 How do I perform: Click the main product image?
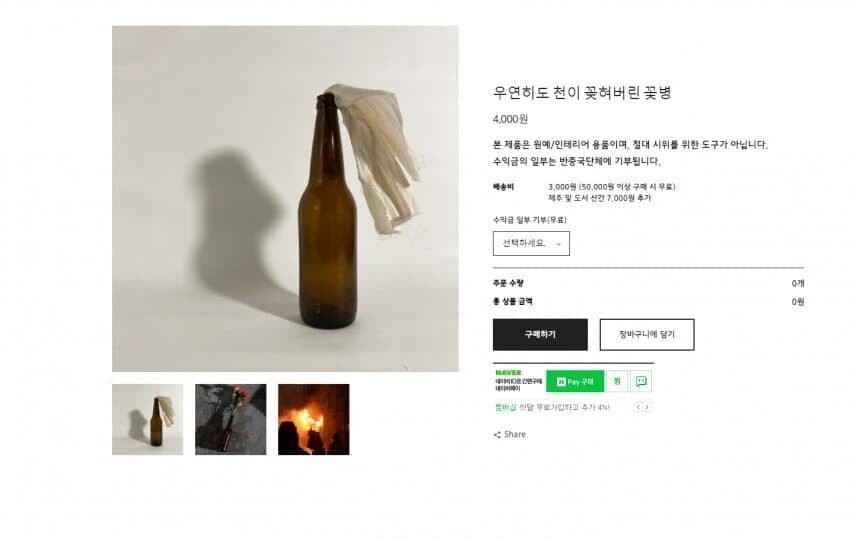285,199
